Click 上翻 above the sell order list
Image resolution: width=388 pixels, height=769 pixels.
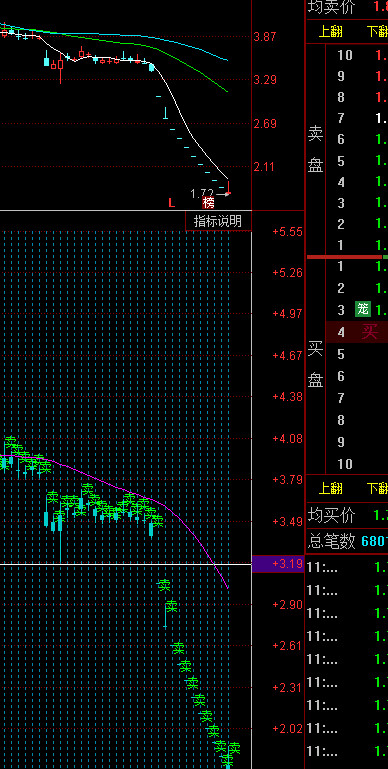pyautogui.click(x=331, y=32)
